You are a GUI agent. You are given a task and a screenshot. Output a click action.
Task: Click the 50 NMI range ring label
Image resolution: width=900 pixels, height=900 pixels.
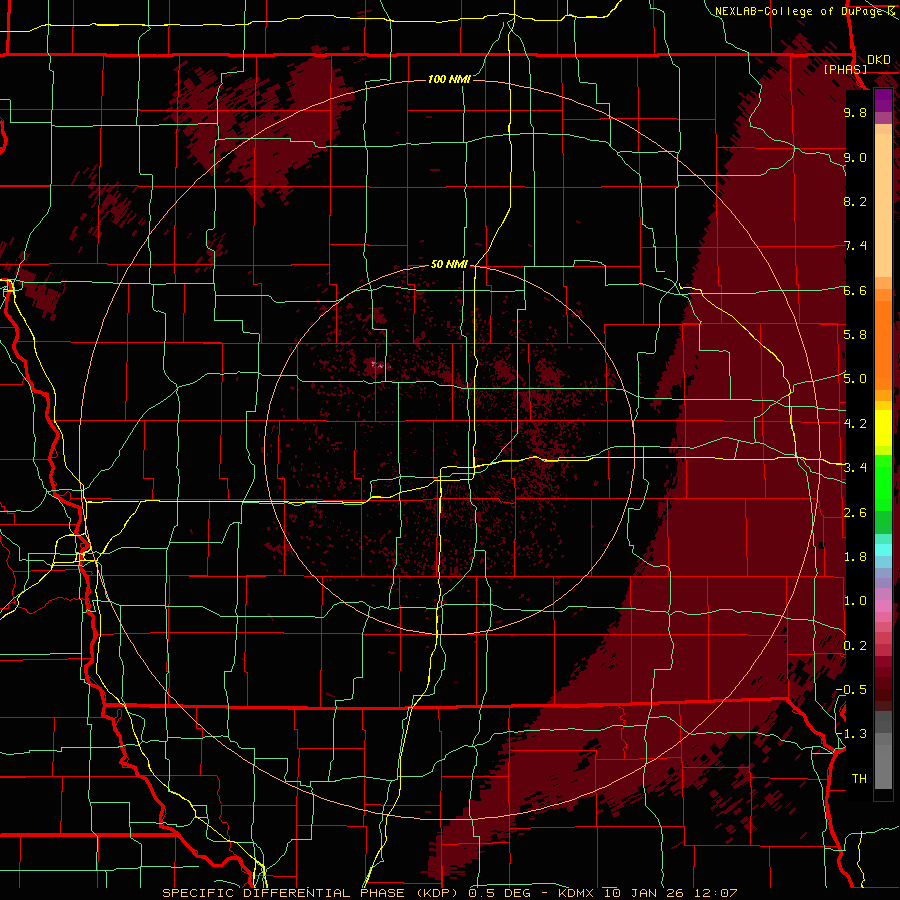[449, 264]
